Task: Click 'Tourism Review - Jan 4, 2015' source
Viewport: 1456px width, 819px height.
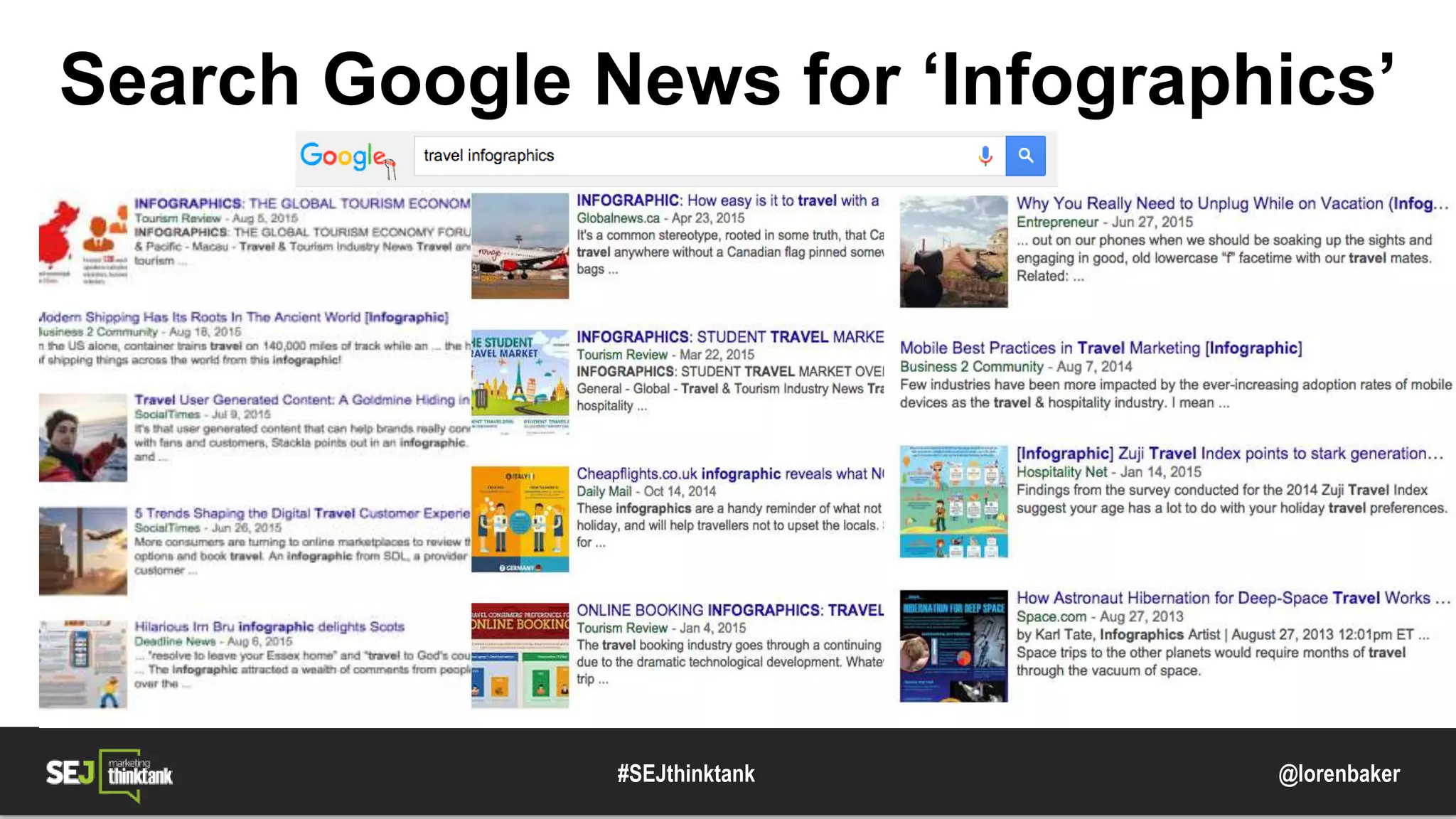Action: 661,628
